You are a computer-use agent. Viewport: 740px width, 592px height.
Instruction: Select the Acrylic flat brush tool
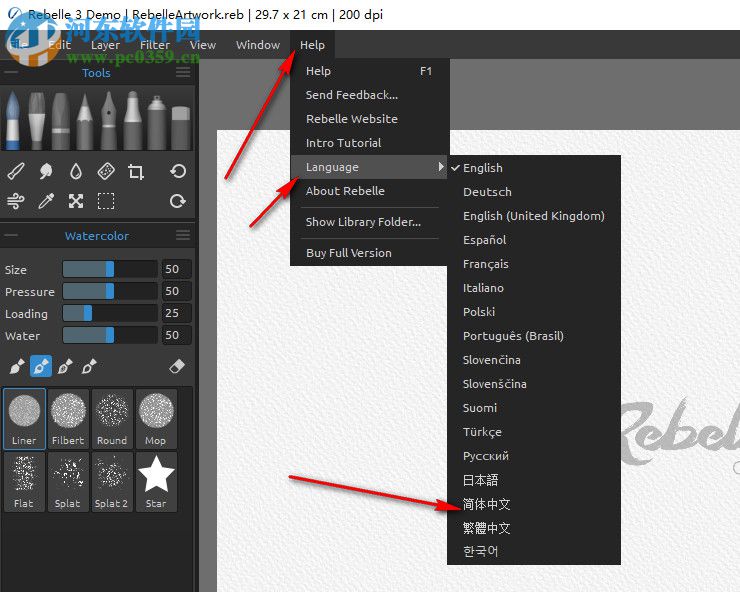(37, 121)
